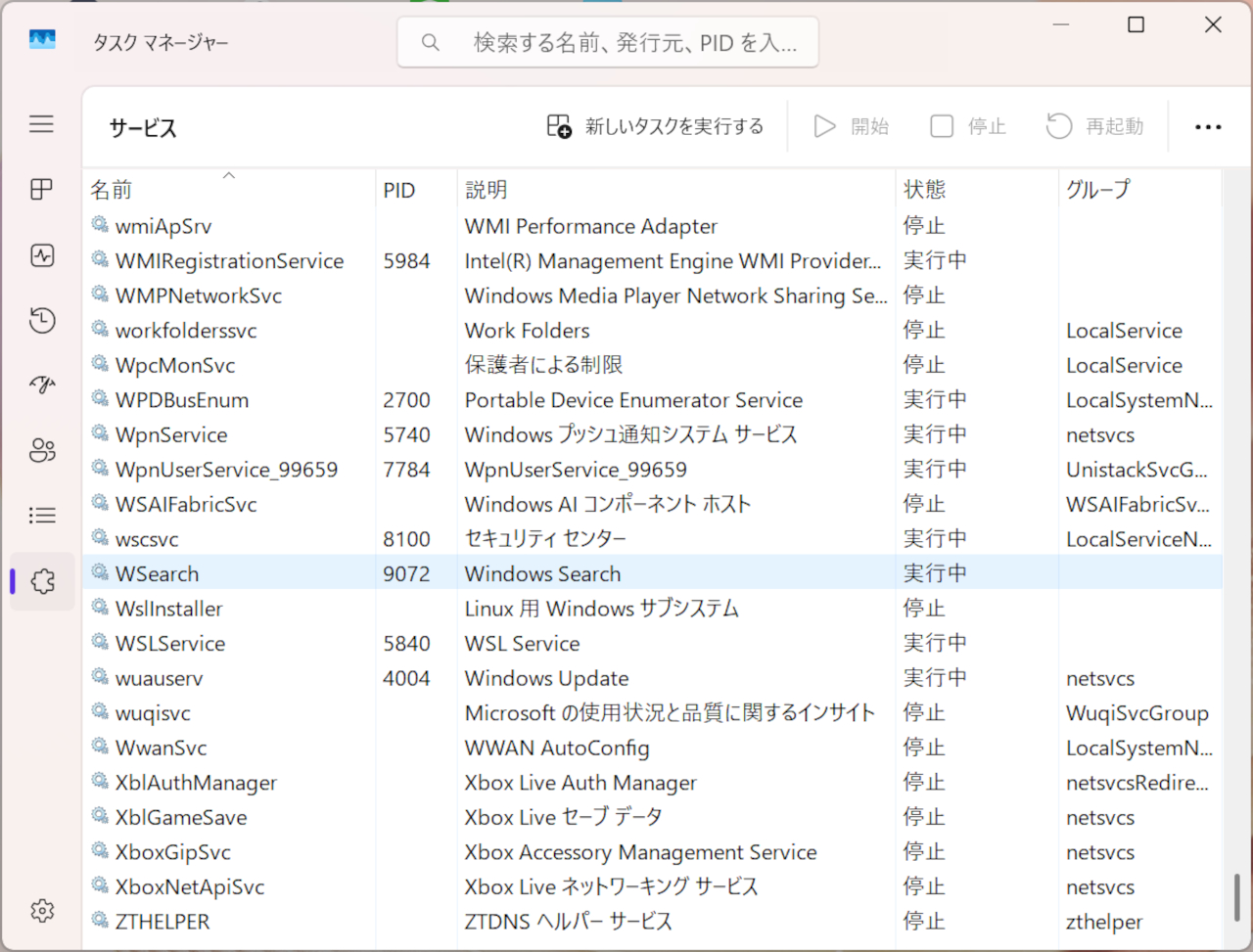Open the three-dots more options menu
This screenshot has height=952, width=1253.
pos(1208,127)
